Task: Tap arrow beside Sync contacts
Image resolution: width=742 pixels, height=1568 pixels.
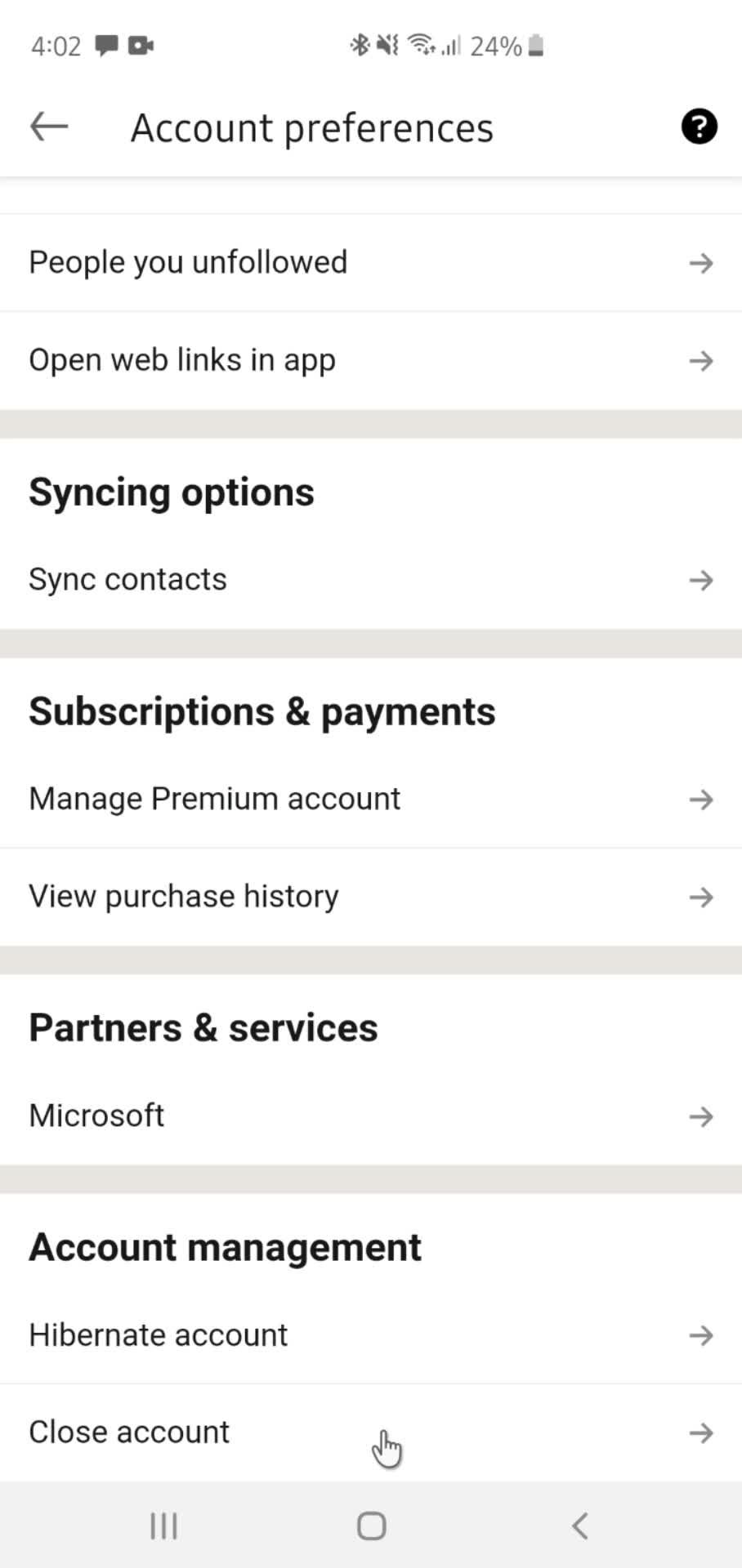Action: pos(701,580)
